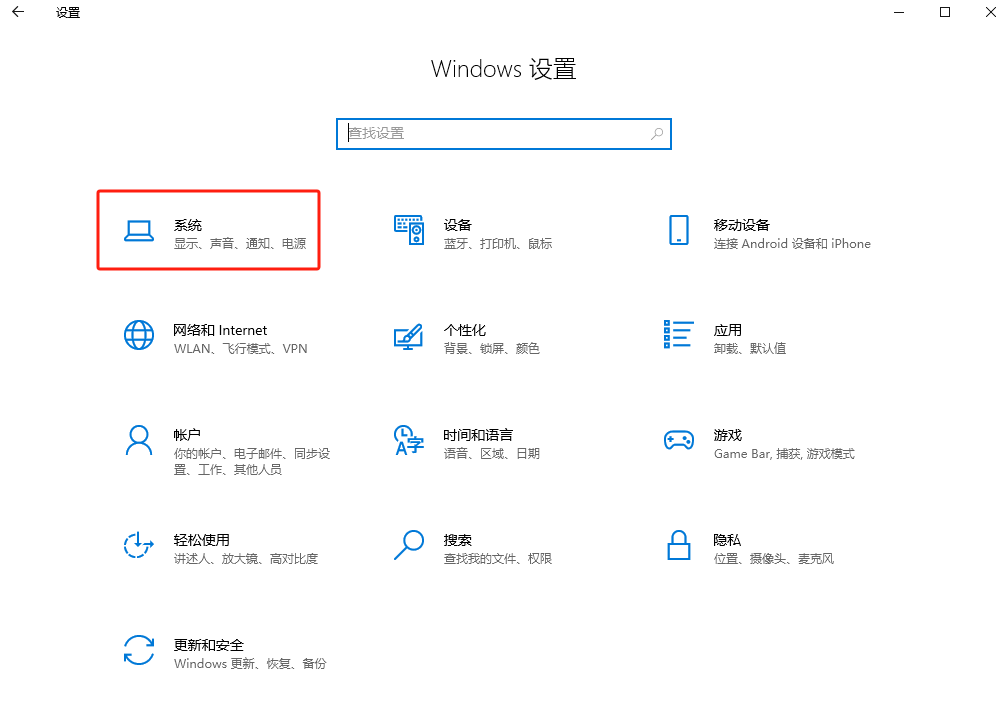Screen dimensions: 1004x707
Task: Open 轻松使用 settings title
Action: click(x=202, y=540)
